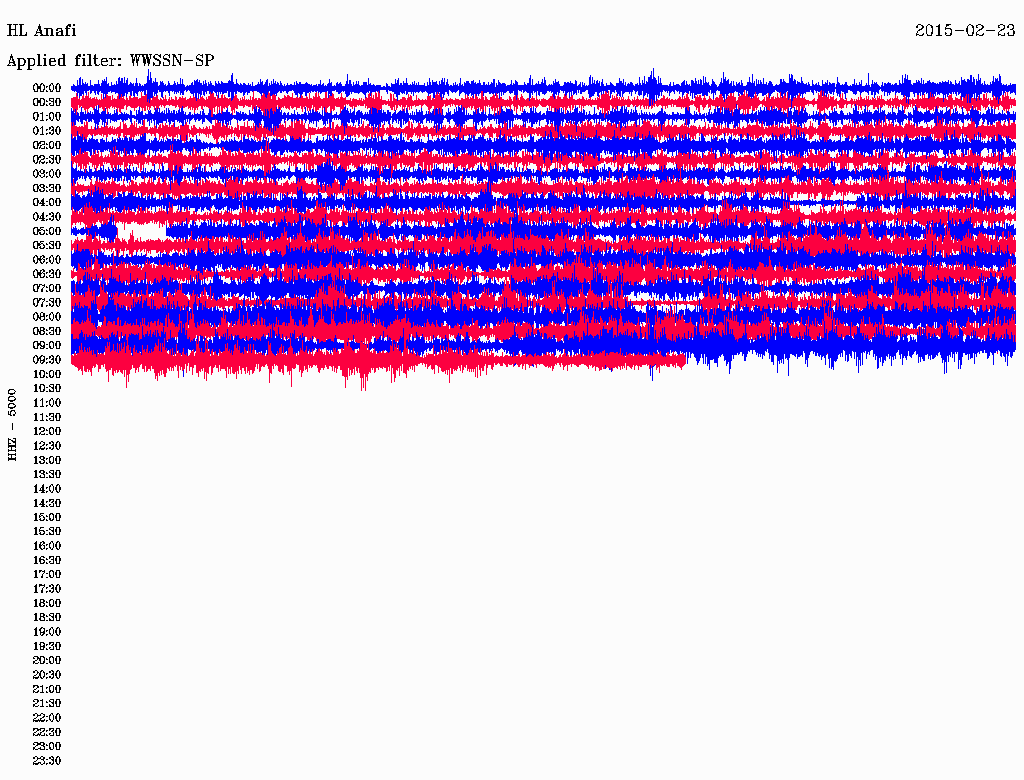
Task: Select the 15:00 time label
Action: coord(47,517)
